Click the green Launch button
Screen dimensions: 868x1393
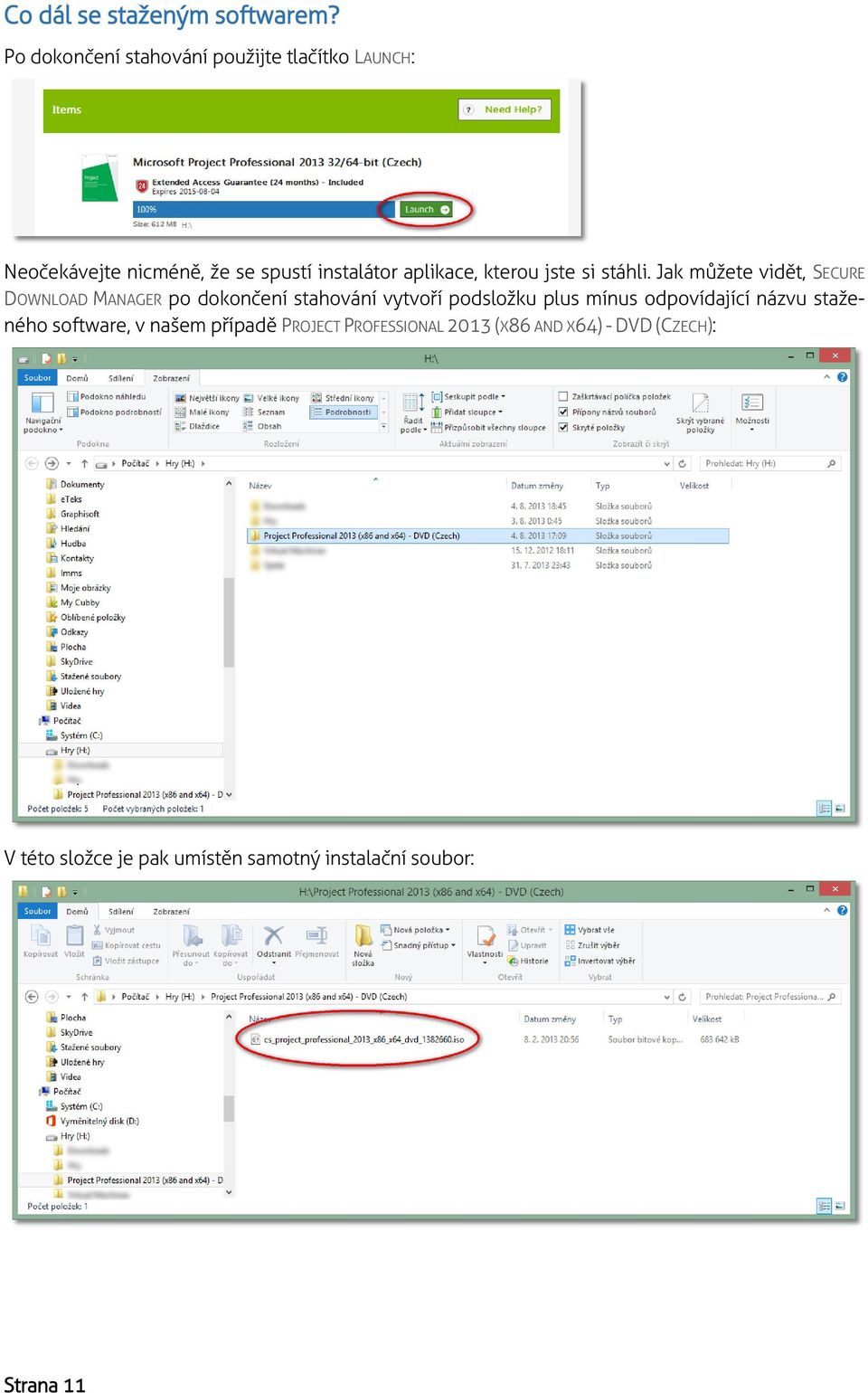click(x=426, y=209)
